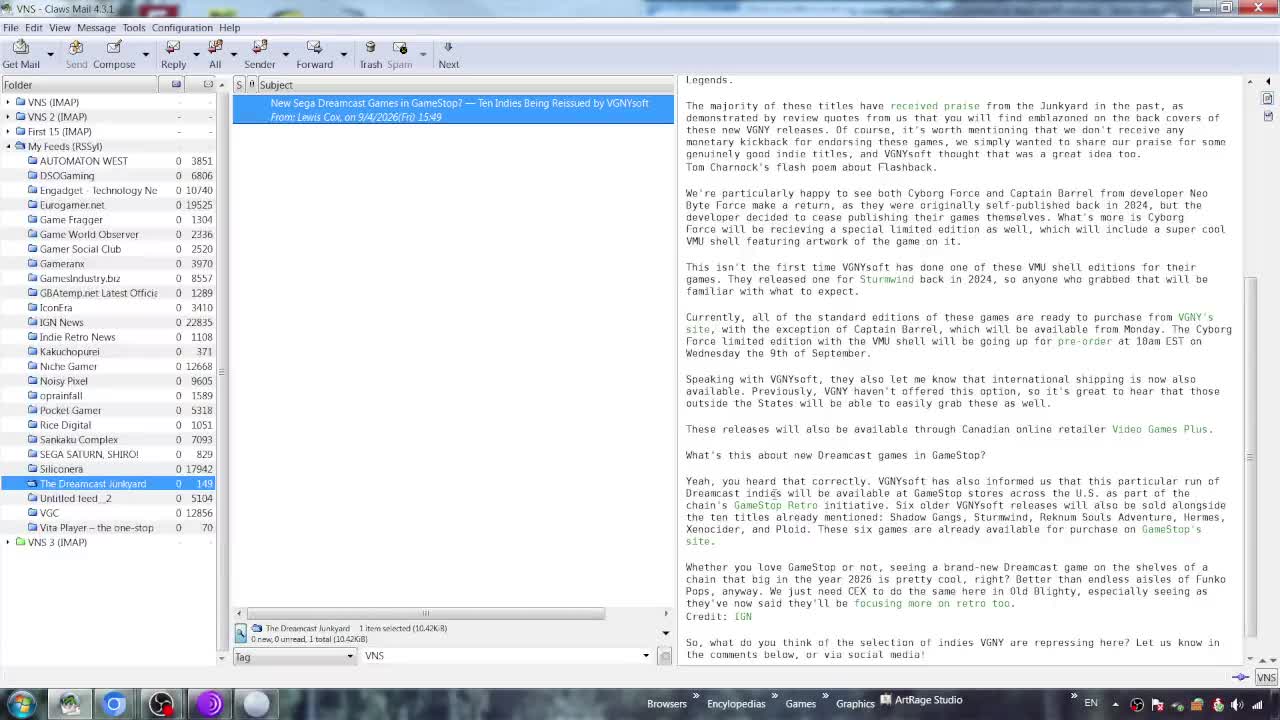Click the quick search magnifier icon
The image size is (1280, 720).
(x=241, y=633)
